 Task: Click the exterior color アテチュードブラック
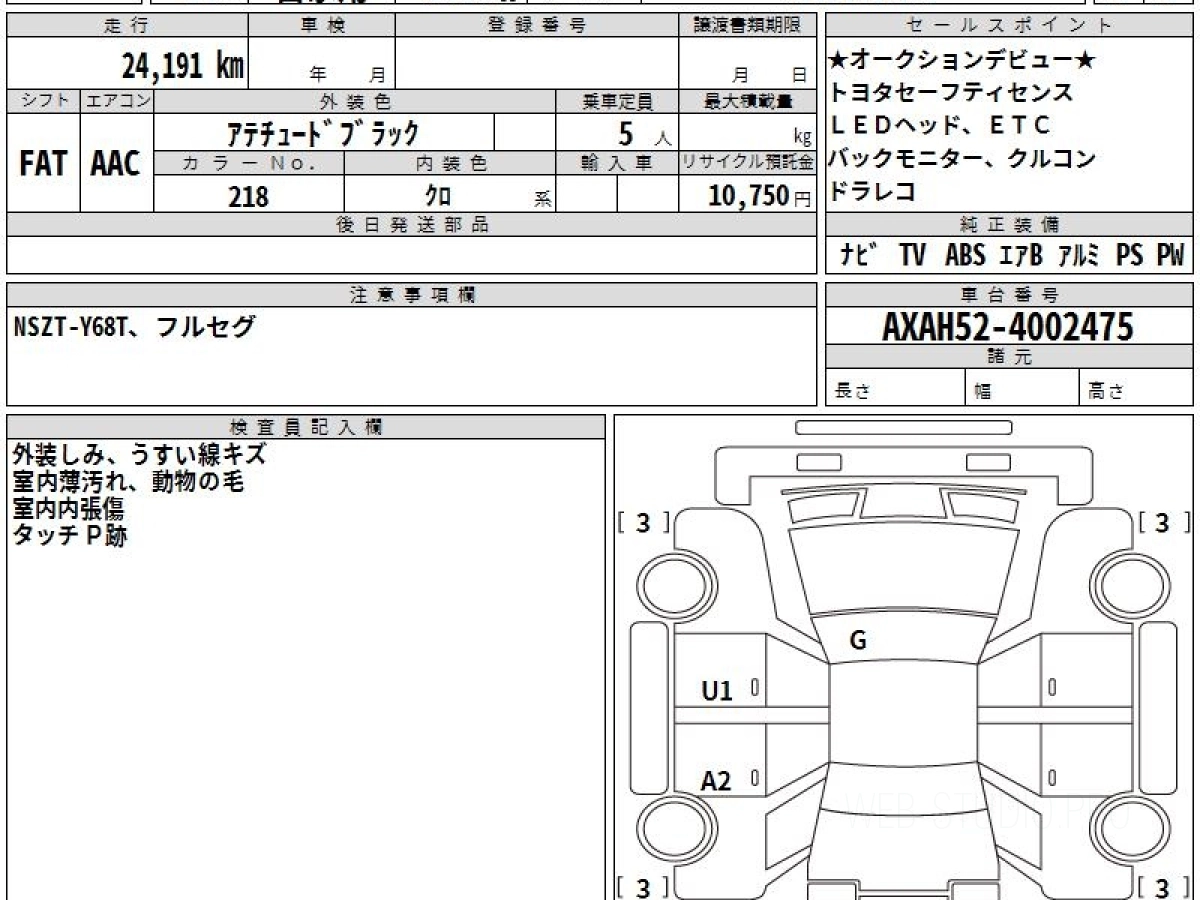pyautogui.click(x=322, y=132)
